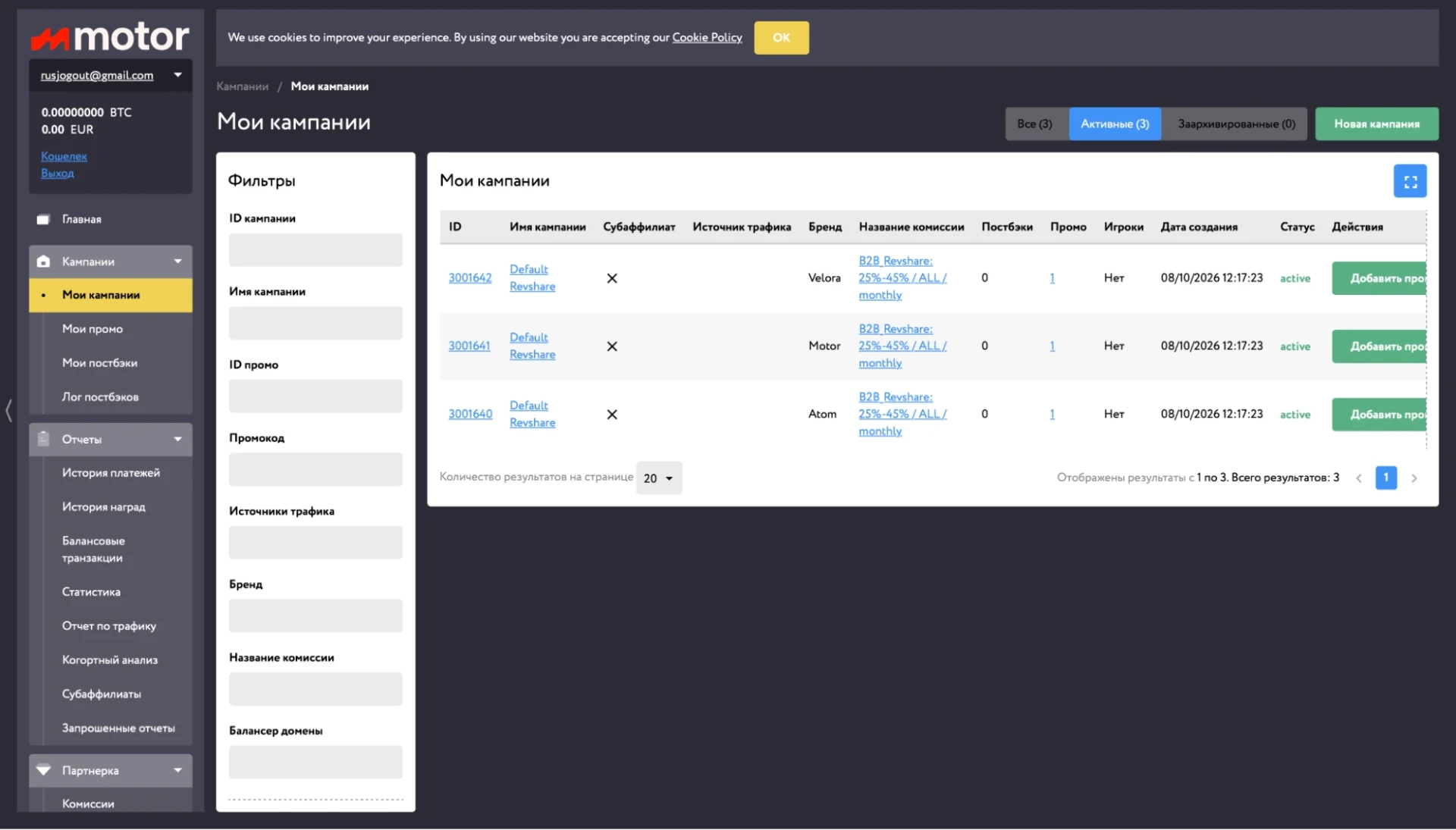This screenshot has width=1456, height=830.
Task: Click the X subaffiliate icon for campaign 3001640
Action: tap(612, 415)
